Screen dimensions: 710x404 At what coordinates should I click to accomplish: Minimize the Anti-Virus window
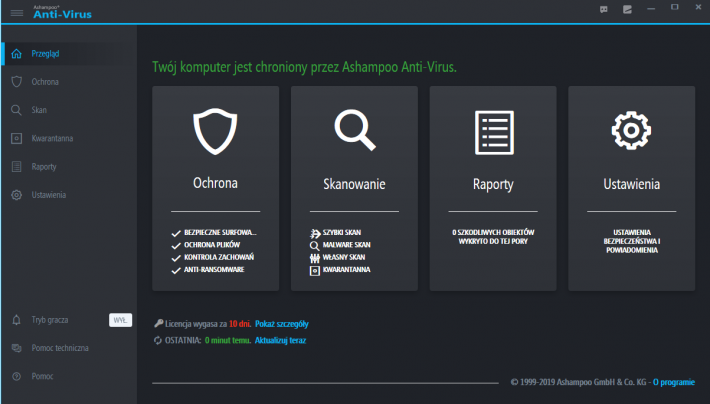pos(651,9)
